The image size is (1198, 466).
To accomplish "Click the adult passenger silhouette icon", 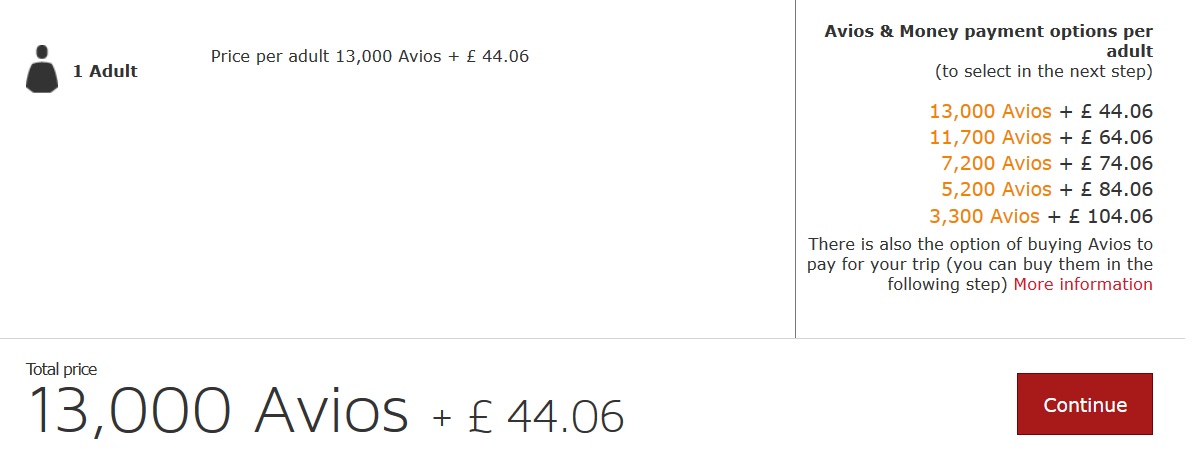I will (x=42, y=69).
